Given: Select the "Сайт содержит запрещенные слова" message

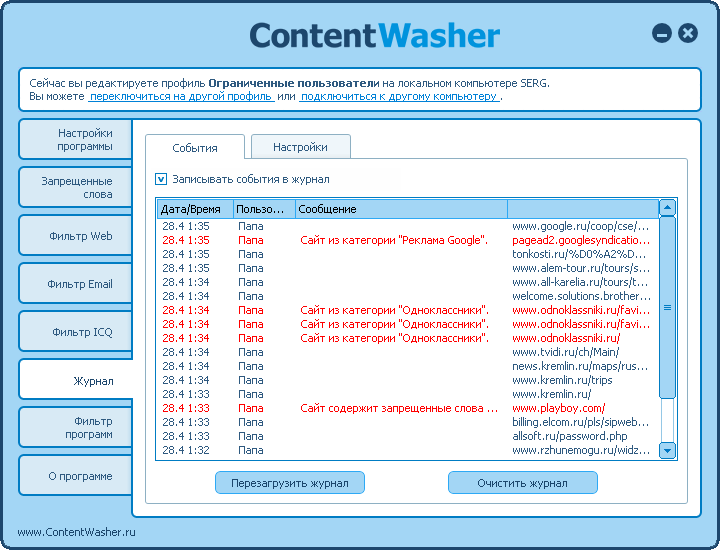Looking at the screenshot, I should (x=399, y=408).
